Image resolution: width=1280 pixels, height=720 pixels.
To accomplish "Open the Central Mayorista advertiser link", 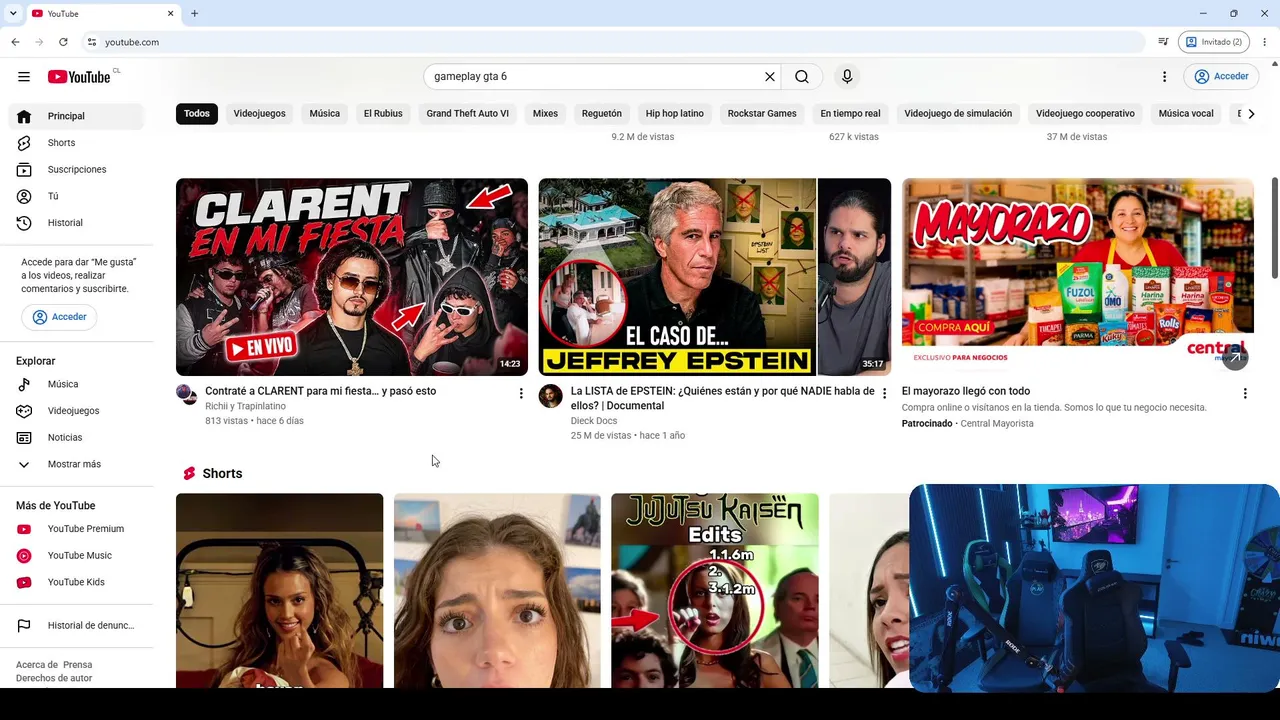I will [x=997, y=424].
